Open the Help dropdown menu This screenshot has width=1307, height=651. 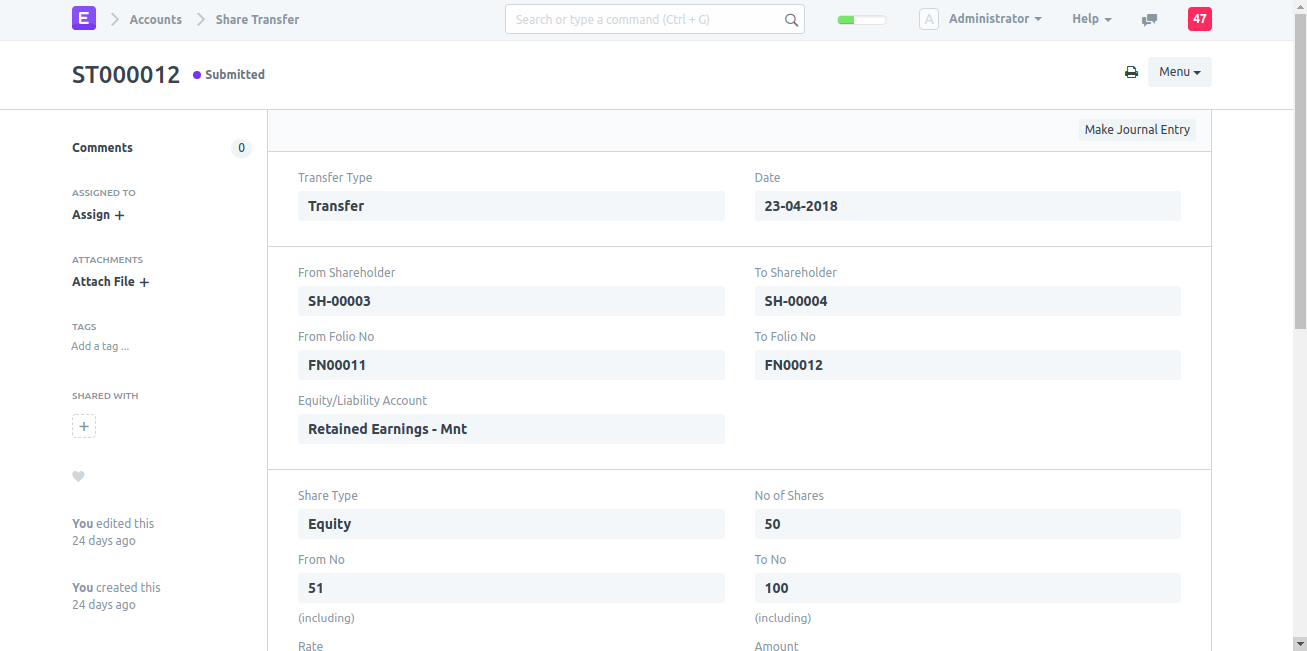[1092, 19]
